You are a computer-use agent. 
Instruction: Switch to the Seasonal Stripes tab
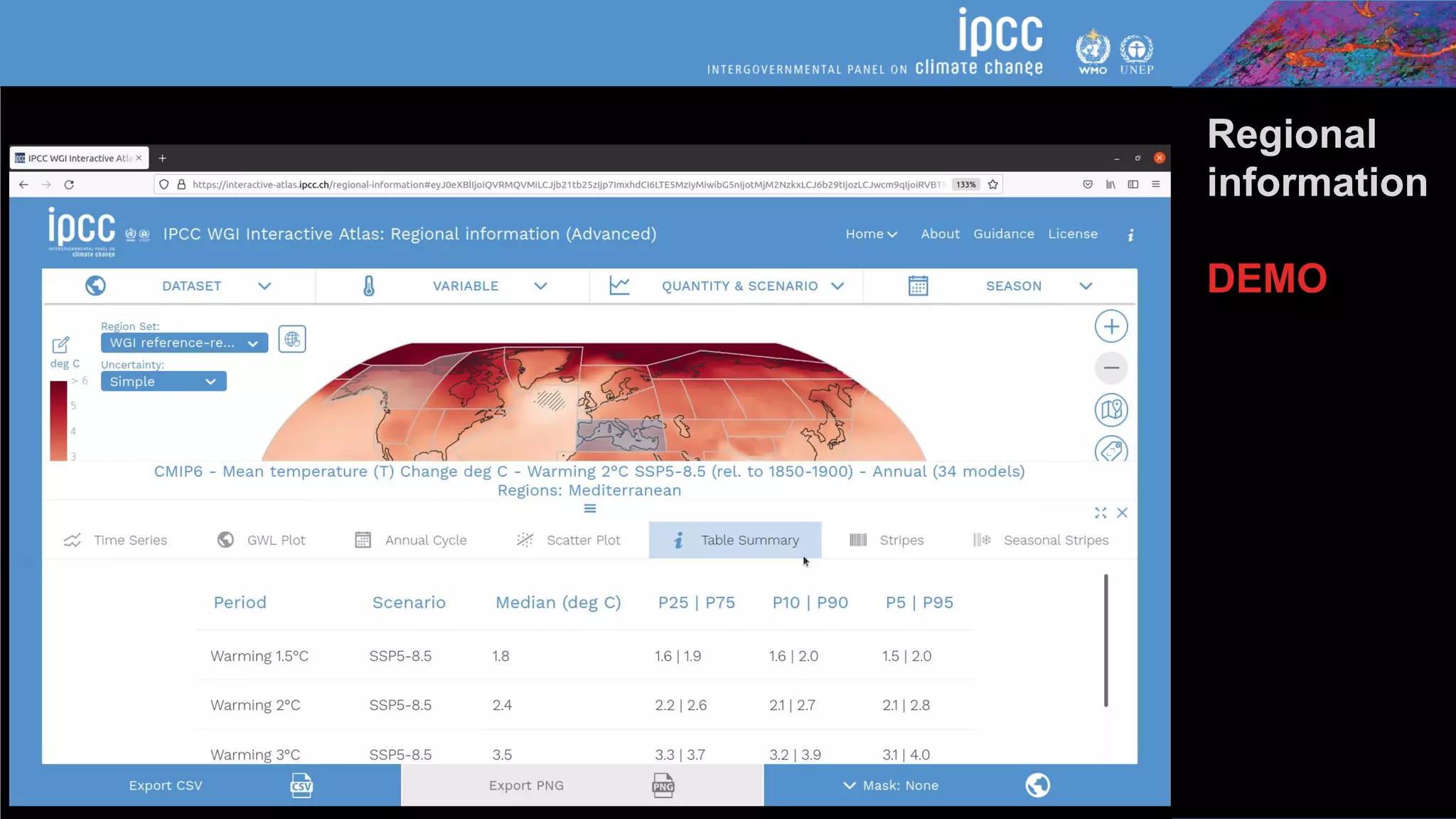click(x=1041, y=540)
